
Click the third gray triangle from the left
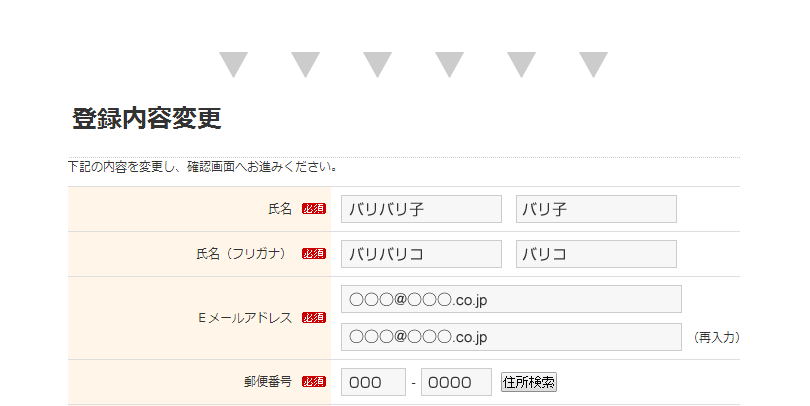(x=377, y=64)
